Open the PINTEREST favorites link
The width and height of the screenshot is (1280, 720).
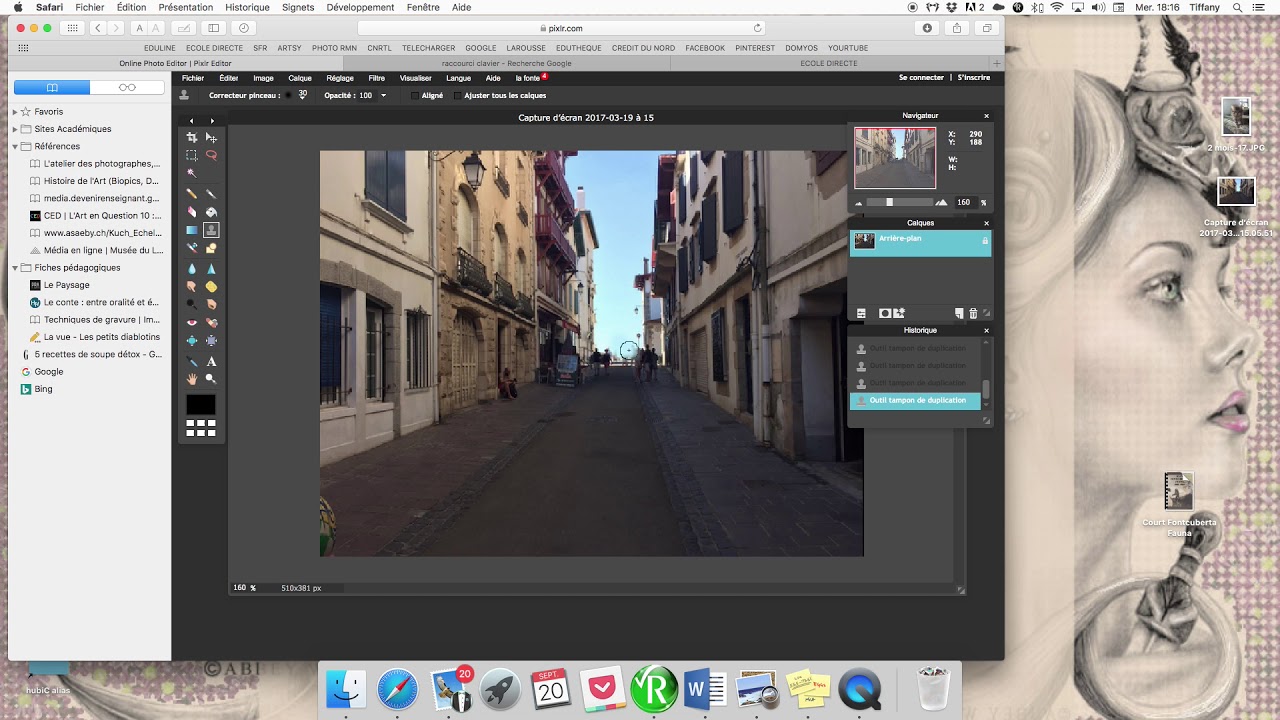pyautogui.click(x=755, y=48)
